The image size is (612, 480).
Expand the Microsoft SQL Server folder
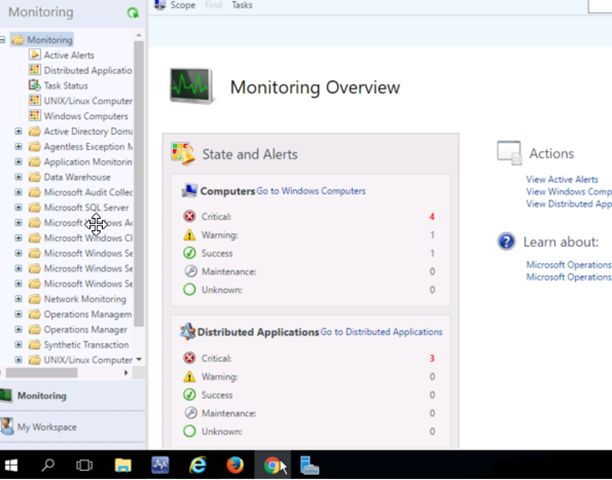18,207
